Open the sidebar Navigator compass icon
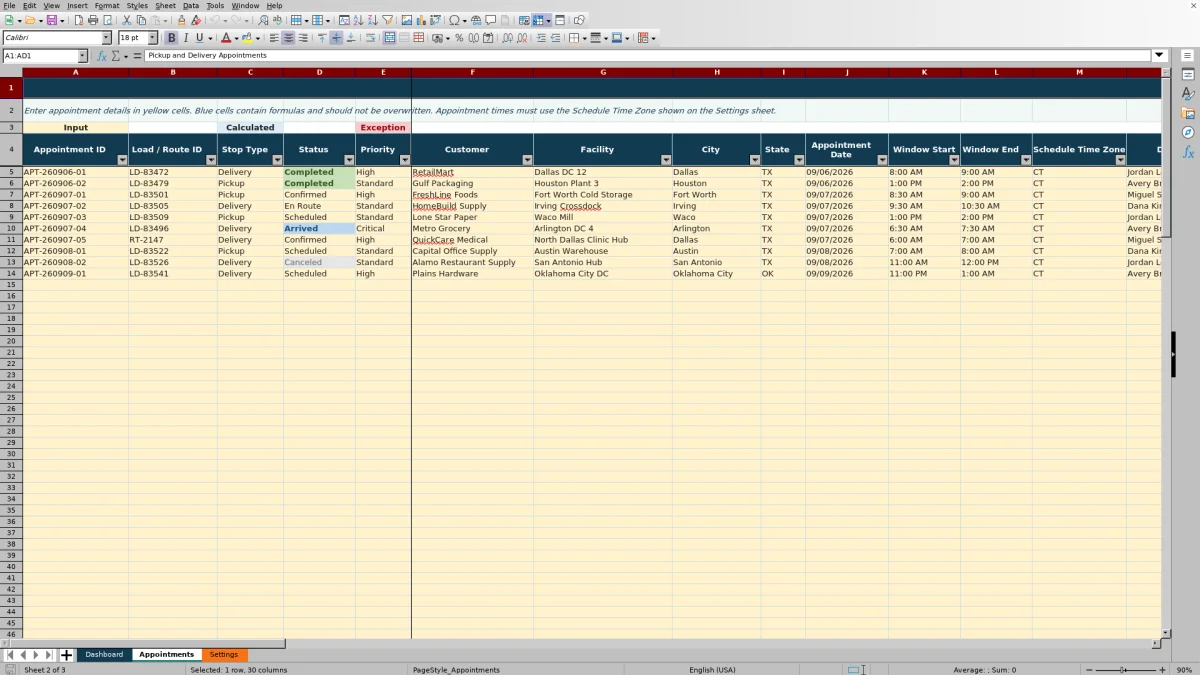 pyautogui.click(x=1188, y=132)
